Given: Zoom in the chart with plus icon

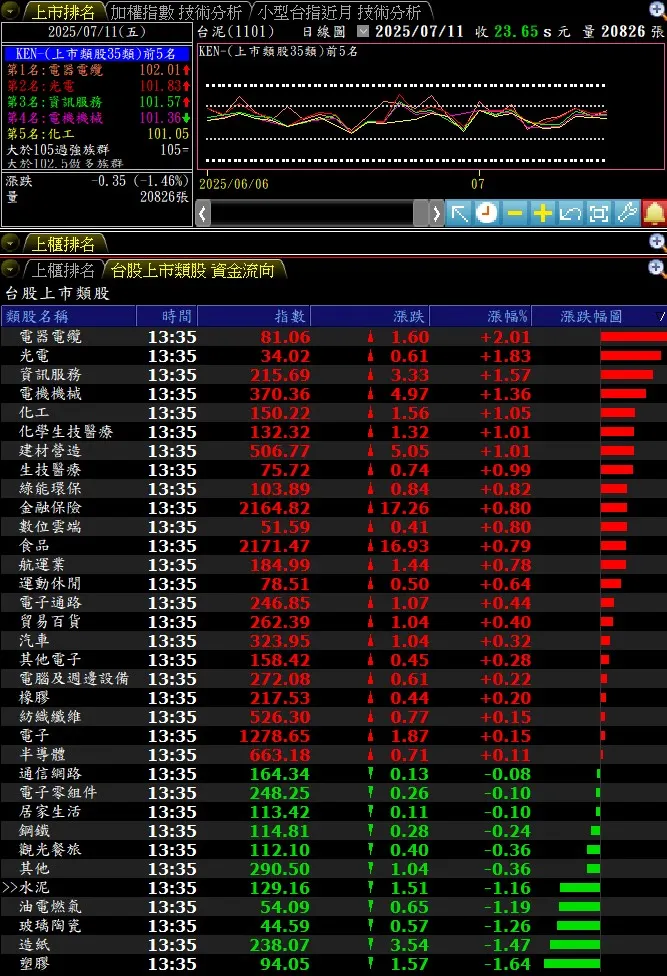Looking at the screenshot, I should click(543, 214).
